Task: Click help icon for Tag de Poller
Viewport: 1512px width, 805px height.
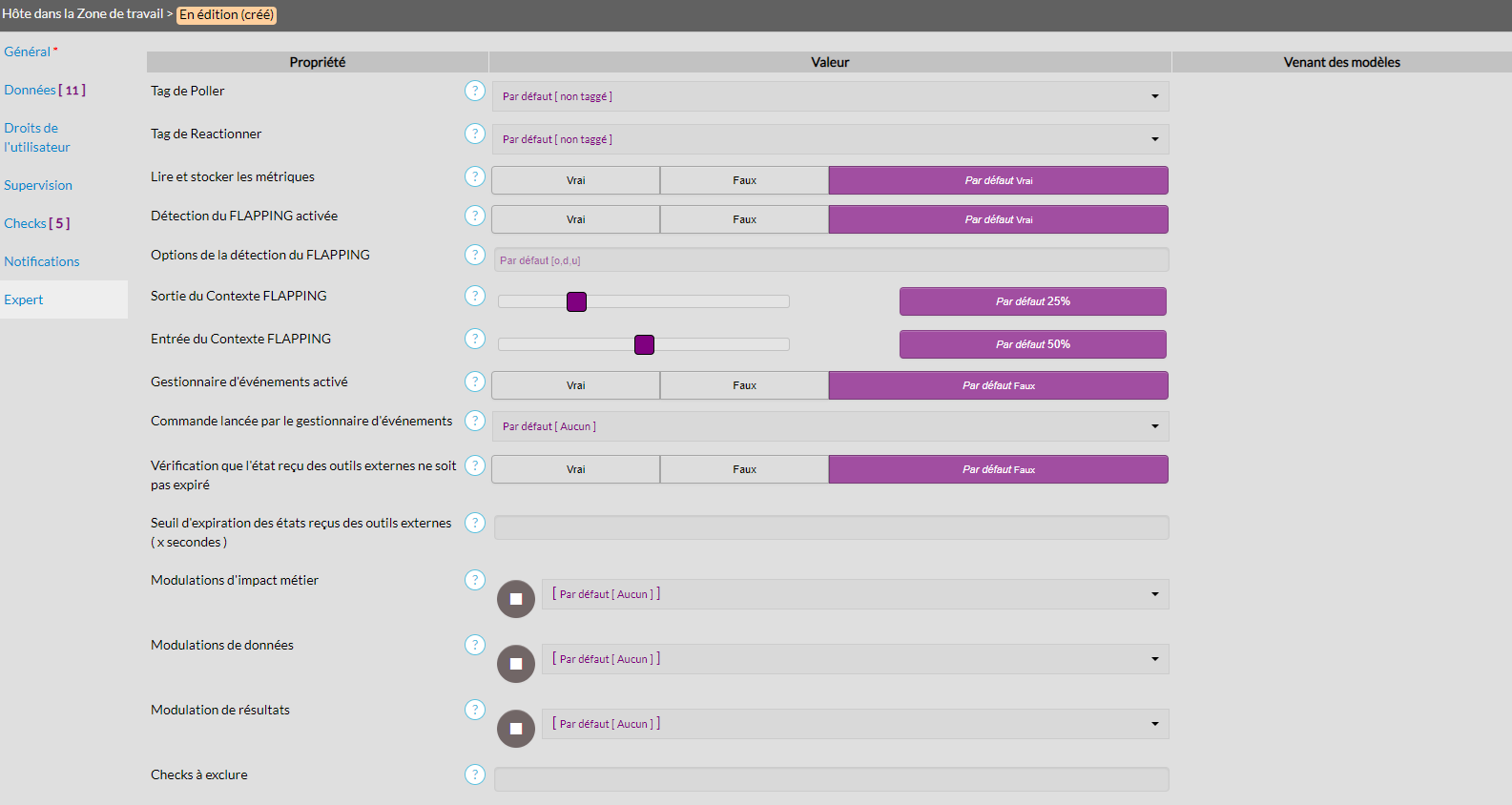Action: click(x=475, y=91)
